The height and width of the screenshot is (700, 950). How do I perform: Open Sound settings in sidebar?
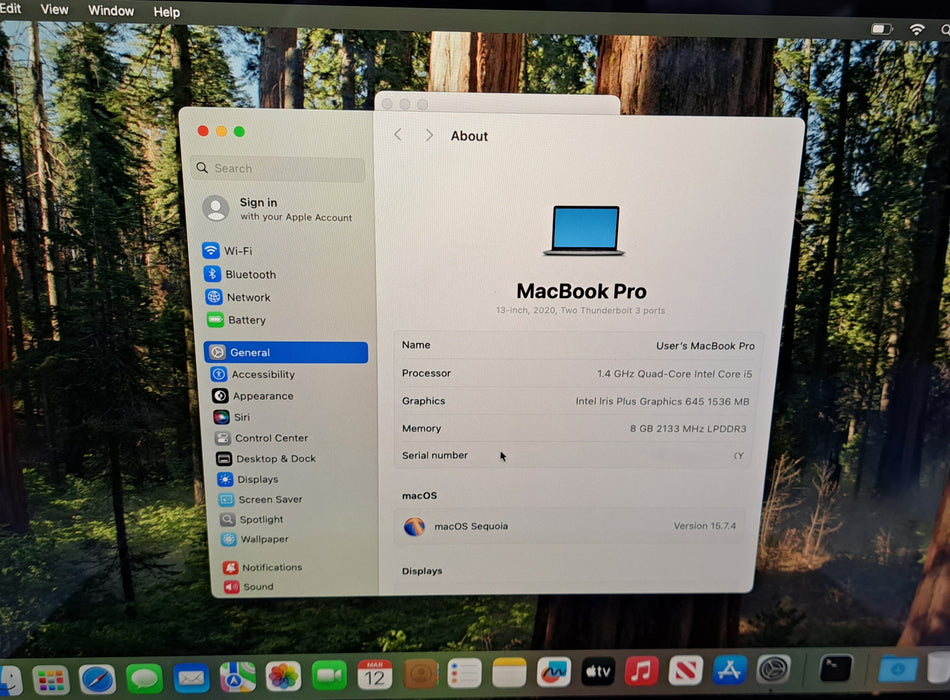pos(249,587)
